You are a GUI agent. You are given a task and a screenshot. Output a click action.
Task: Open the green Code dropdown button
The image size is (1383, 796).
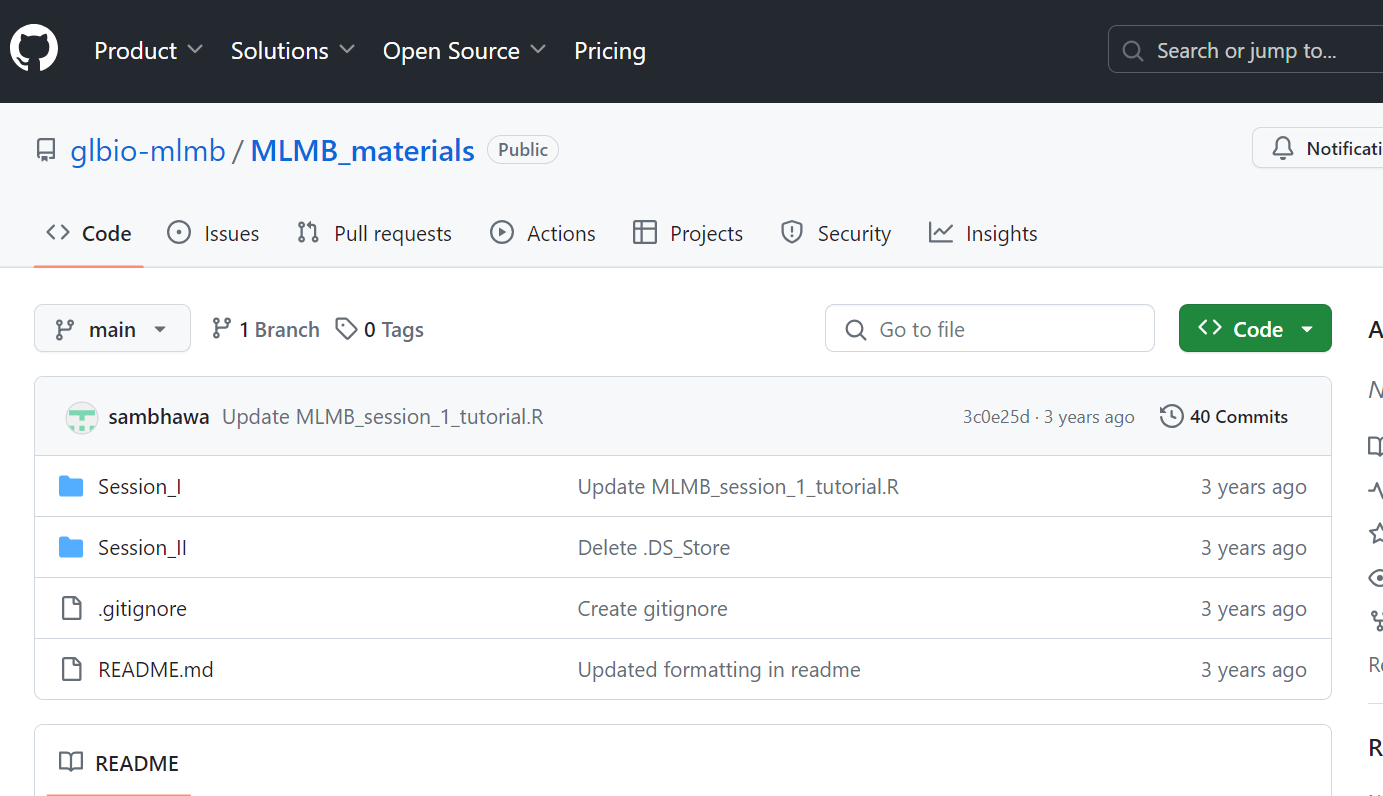1255,329
